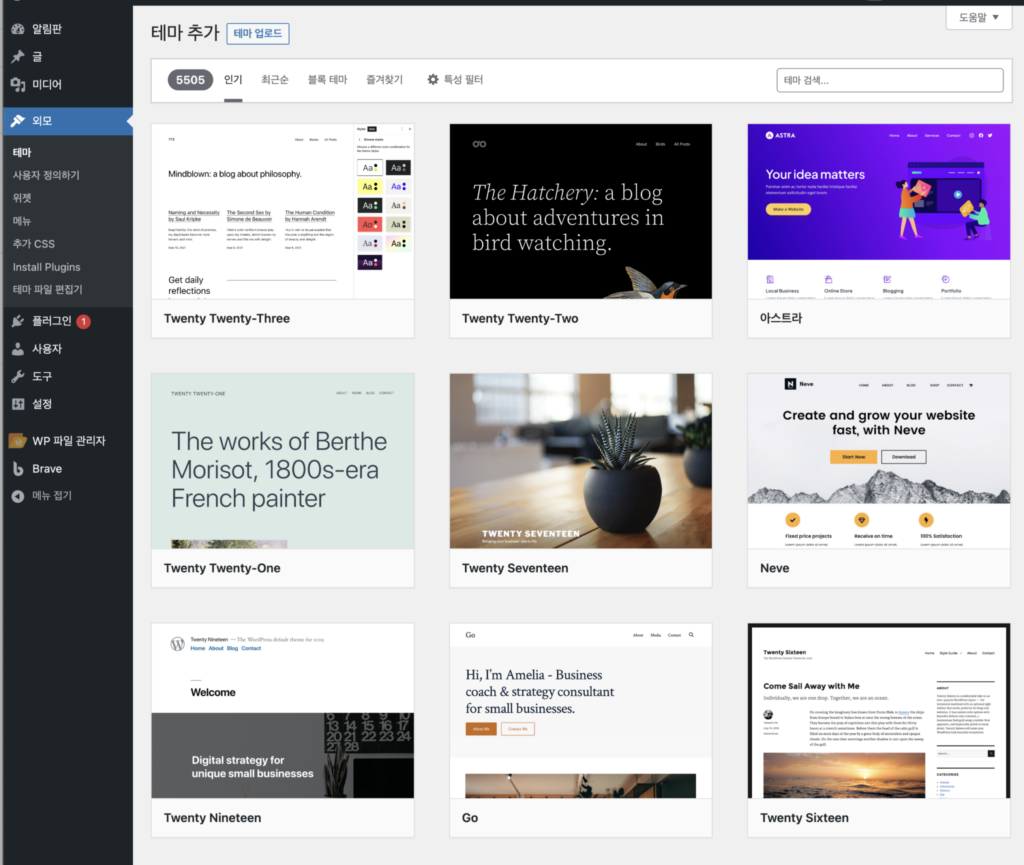The width and height of the screenshot is (1024, 865).
Task: Click the 테마 업로드 button
Action: coord(258,33)
